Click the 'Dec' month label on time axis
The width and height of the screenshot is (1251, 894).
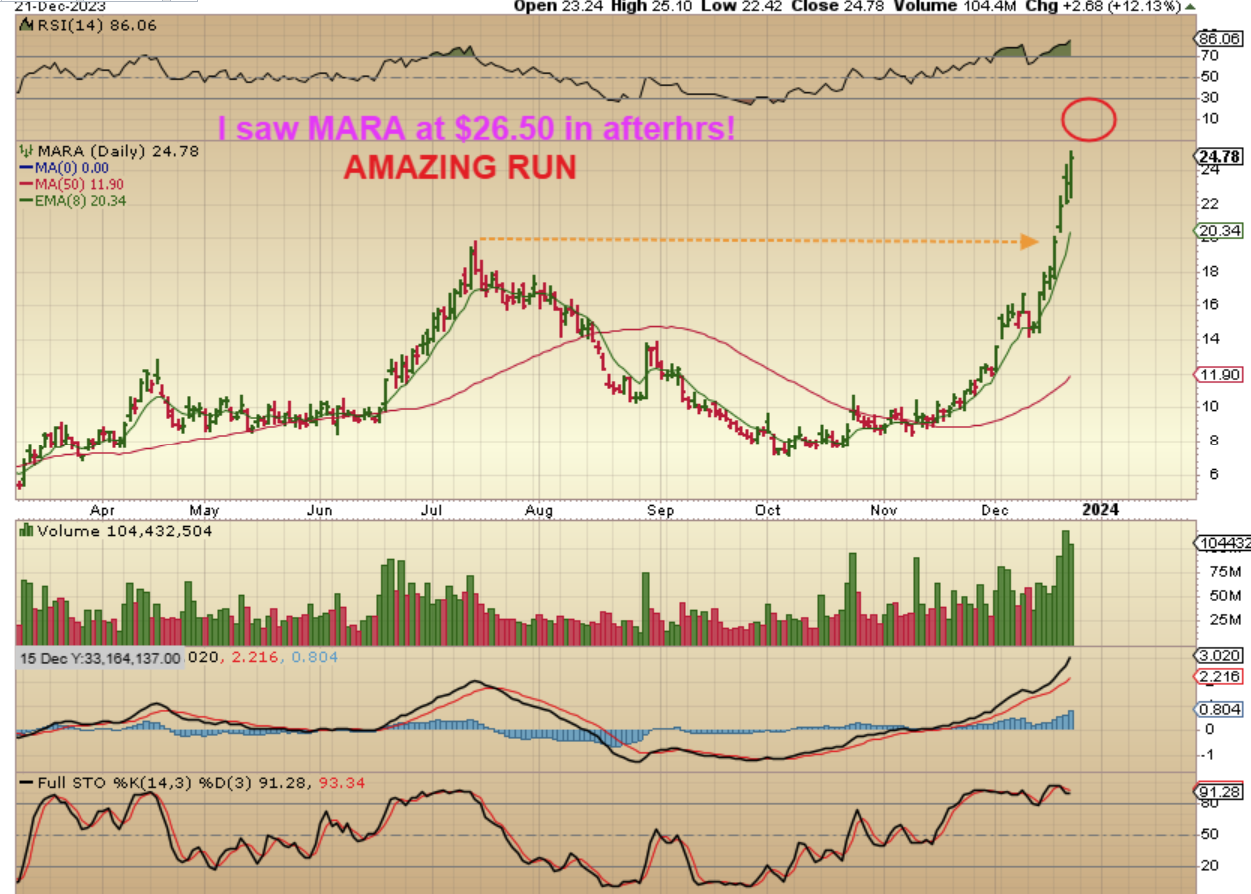pyautogui.click(x=997, y=508)
